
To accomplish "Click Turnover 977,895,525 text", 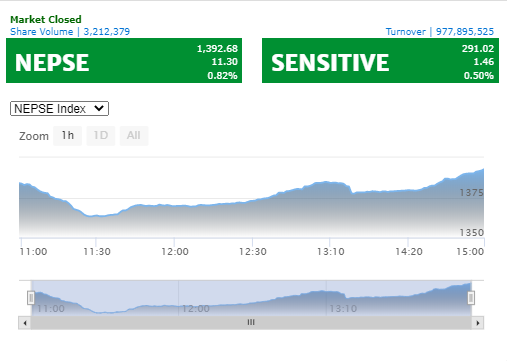I will tap(440, 32).
